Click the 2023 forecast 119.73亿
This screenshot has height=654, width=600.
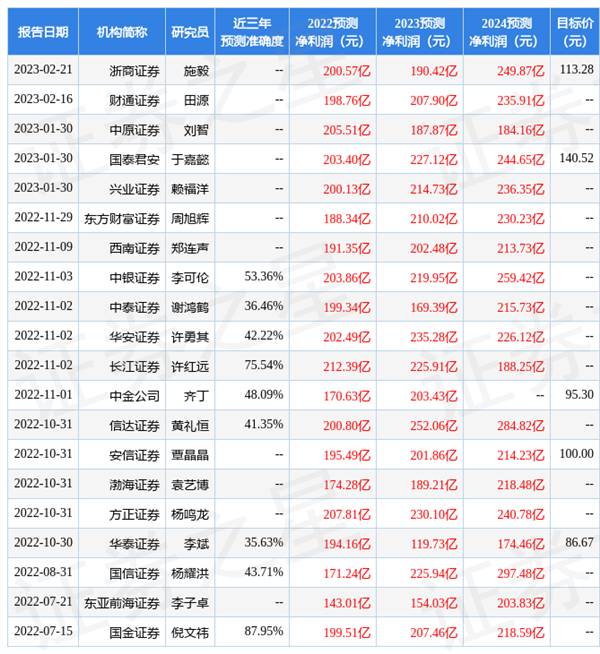434,544
